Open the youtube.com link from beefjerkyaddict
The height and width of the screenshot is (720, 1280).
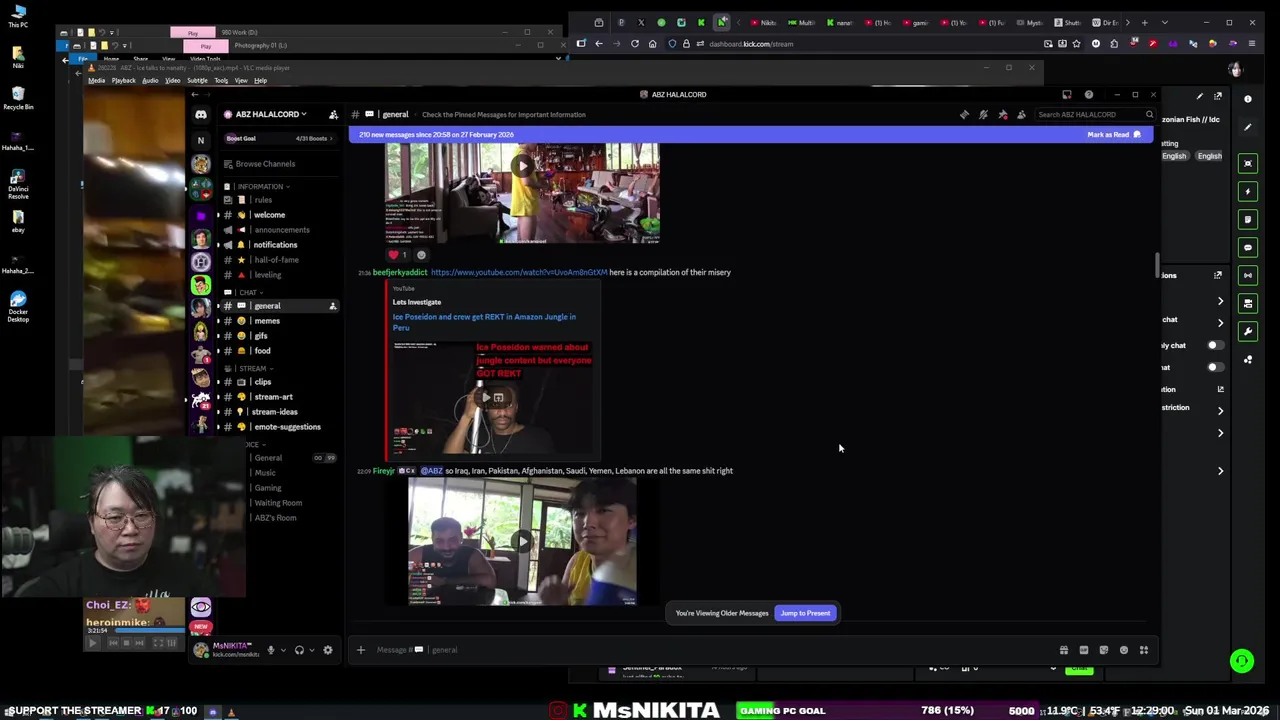pos(519,272)
